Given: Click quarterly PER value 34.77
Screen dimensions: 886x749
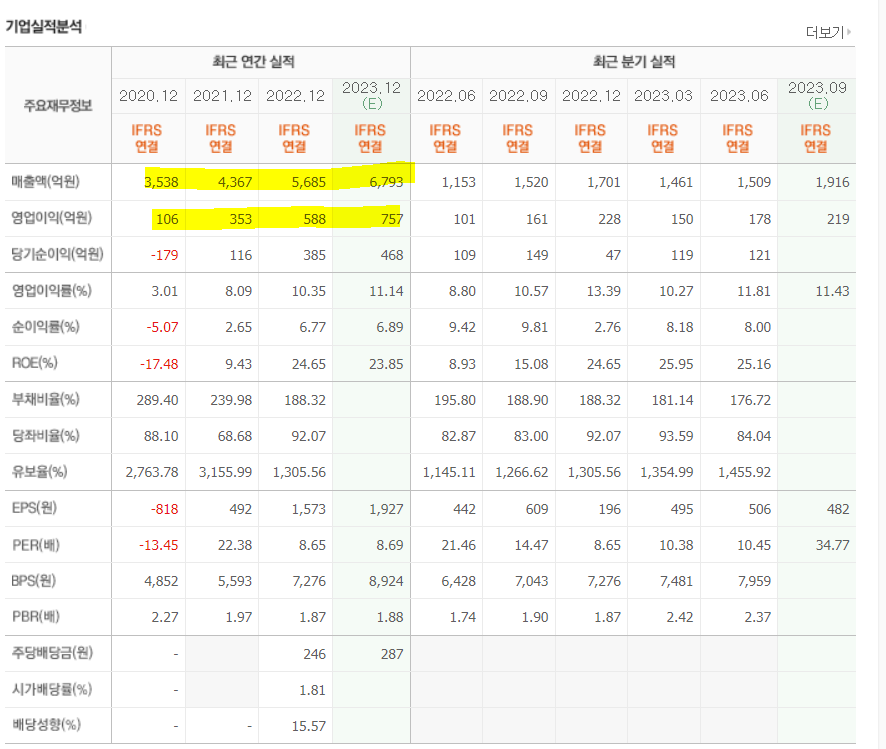Looking at the screenshot, I should coord(832,546).
